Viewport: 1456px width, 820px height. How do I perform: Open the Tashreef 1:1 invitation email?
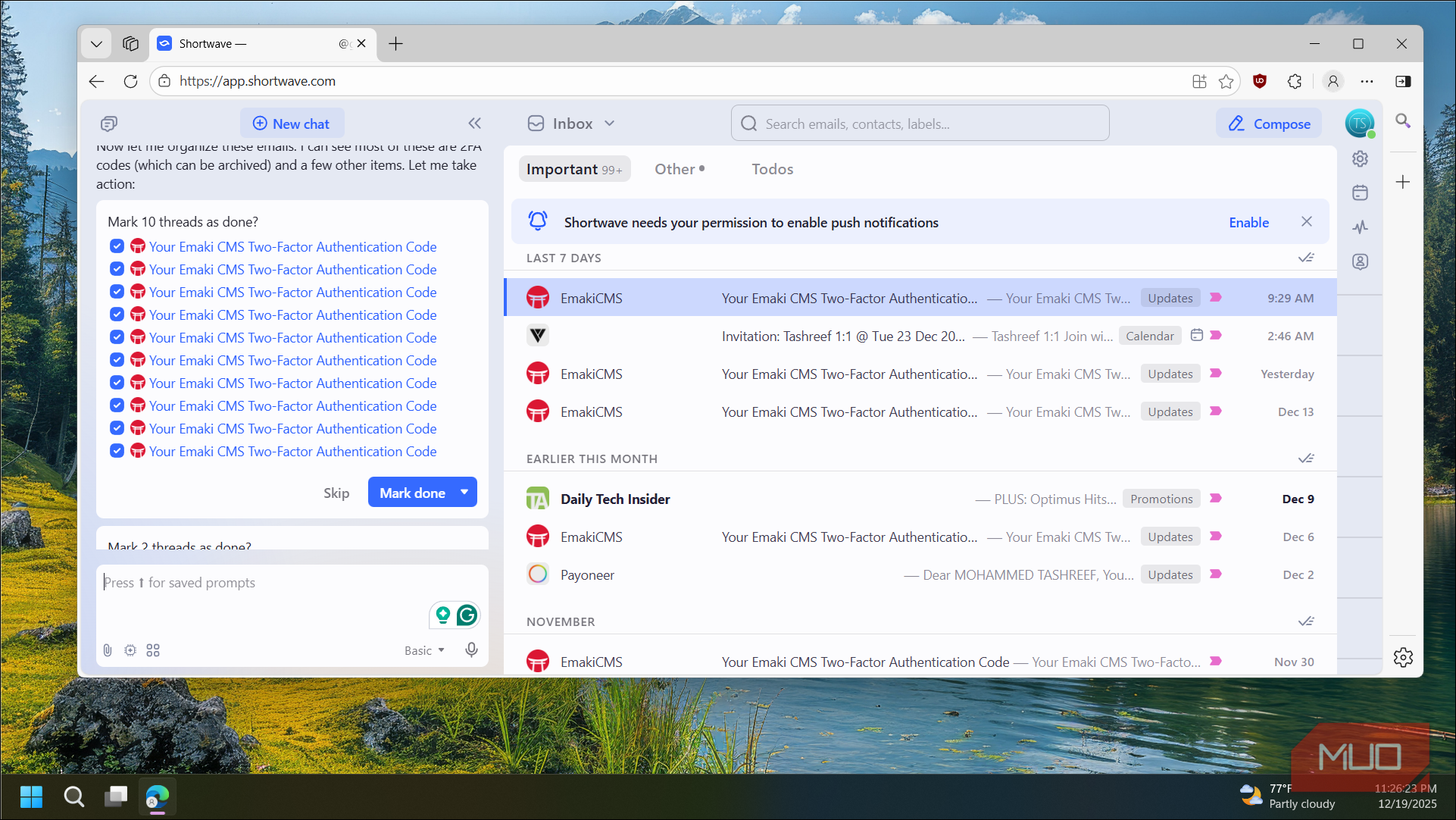[x=920, y=336]
